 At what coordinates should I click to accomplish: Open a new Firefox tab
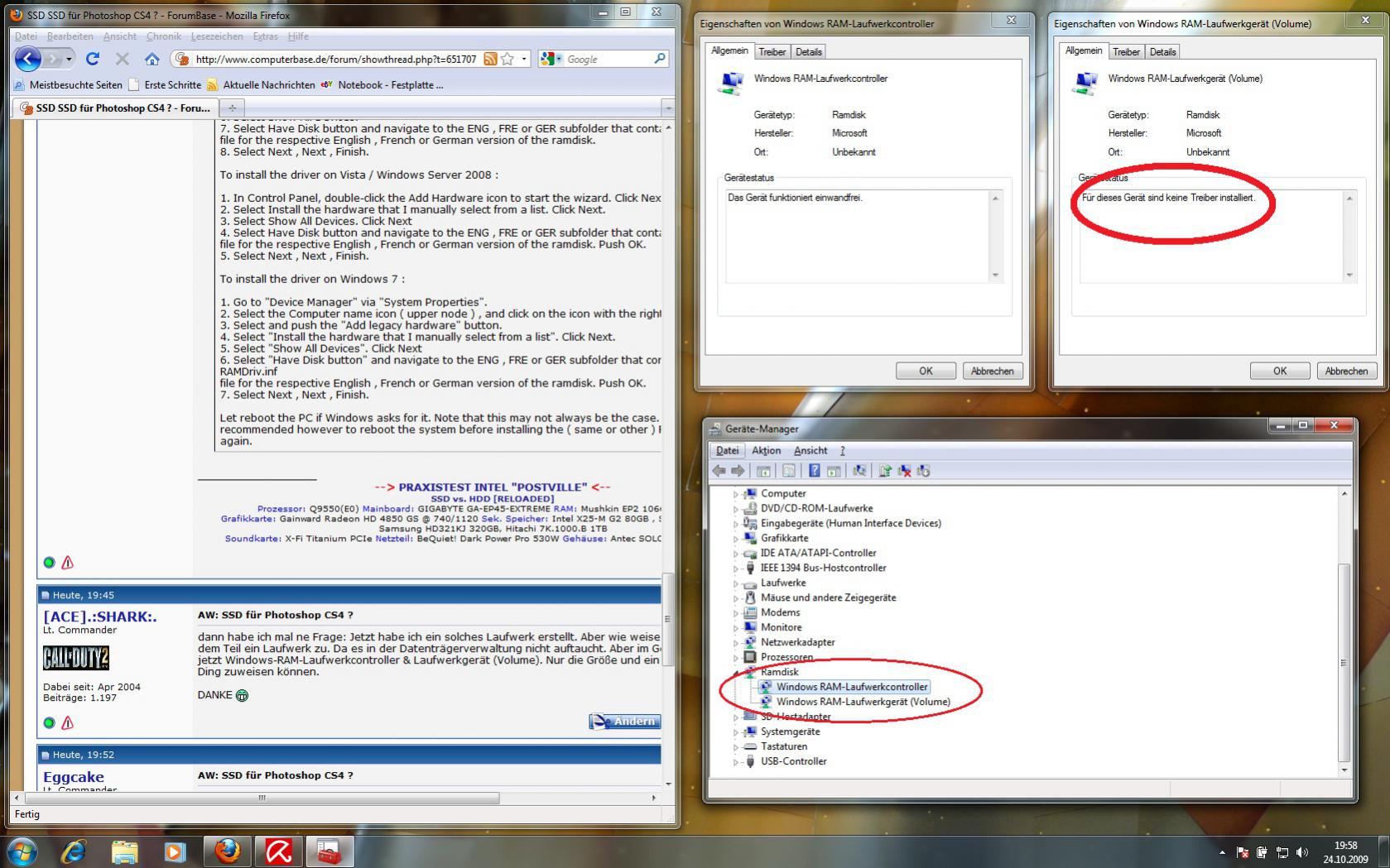coord(232,108)
